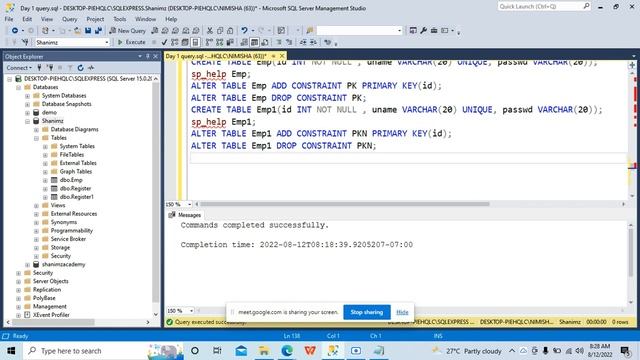Click the Hide link in sharing bar

point(402,312)
